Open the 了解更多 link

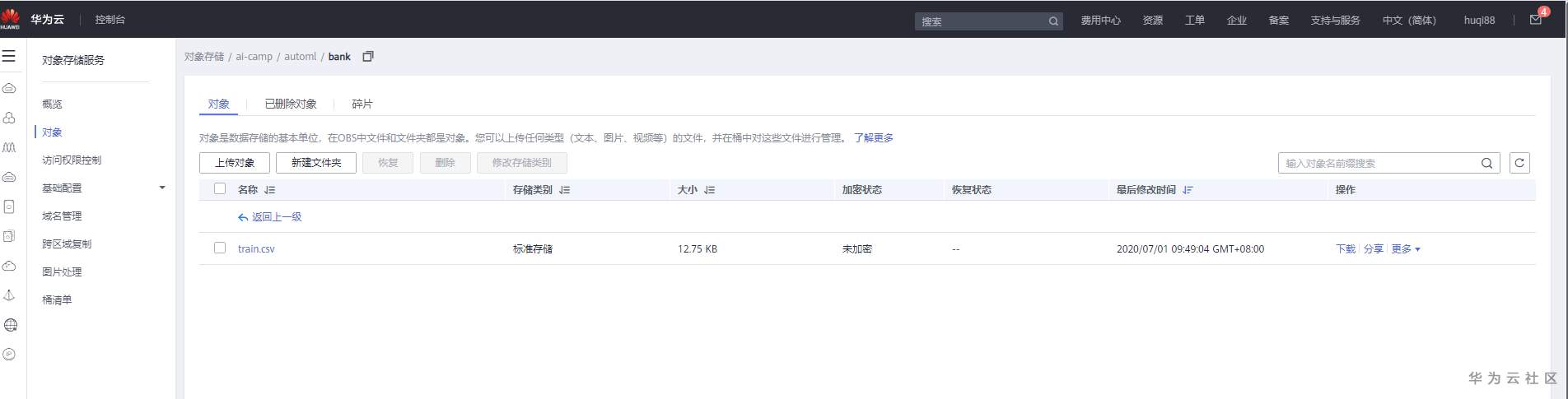874,138
